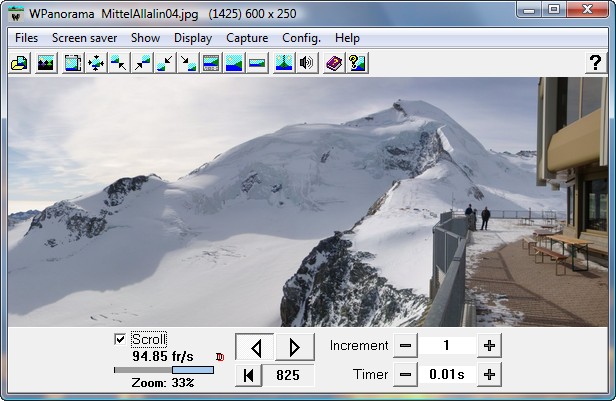
Task: Uncheck the Scroll checkbox
Action: (x=121, y=340)
